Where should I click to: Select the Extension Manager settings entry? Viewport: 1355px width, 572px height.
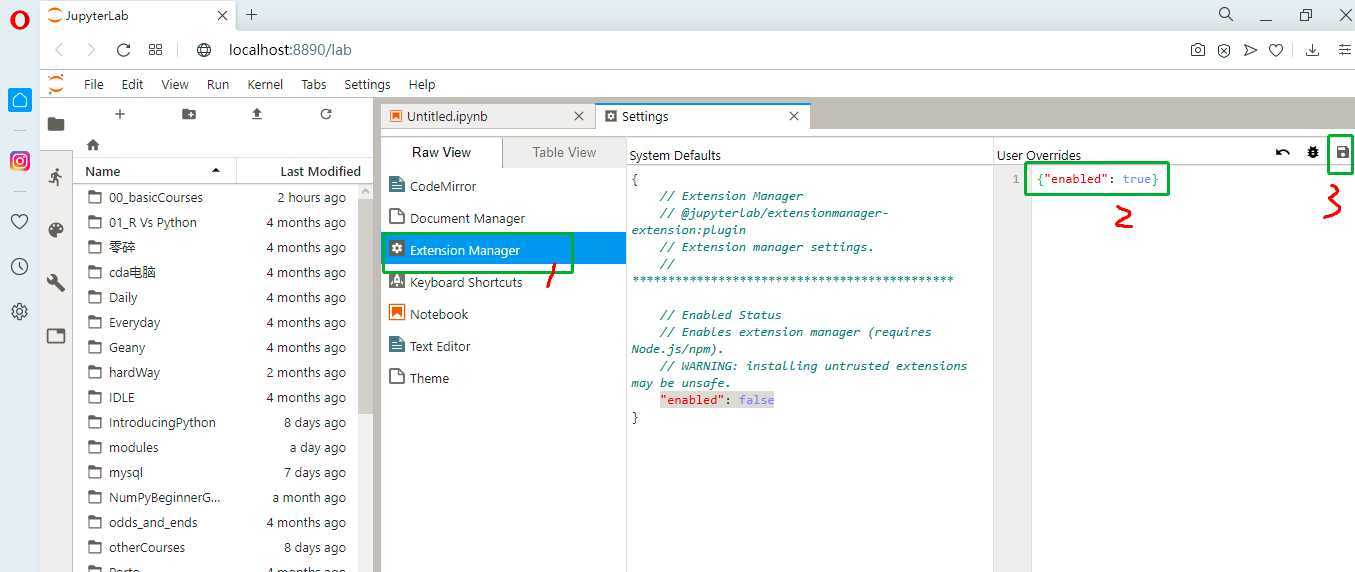click(x=504, y=250)
